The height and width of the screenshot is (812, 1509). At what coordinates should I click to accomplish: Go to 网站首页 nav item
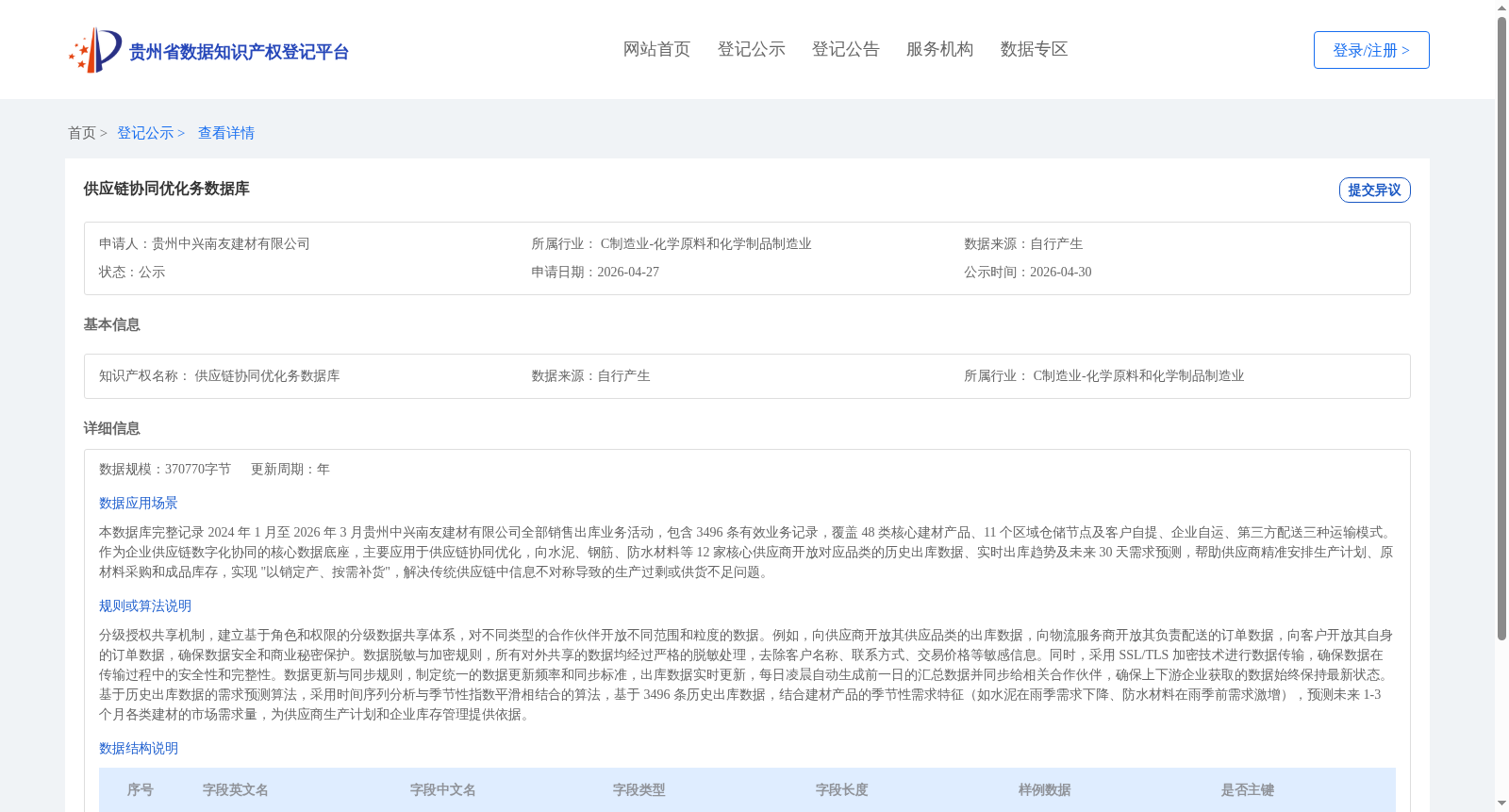(x=656, y=49)
